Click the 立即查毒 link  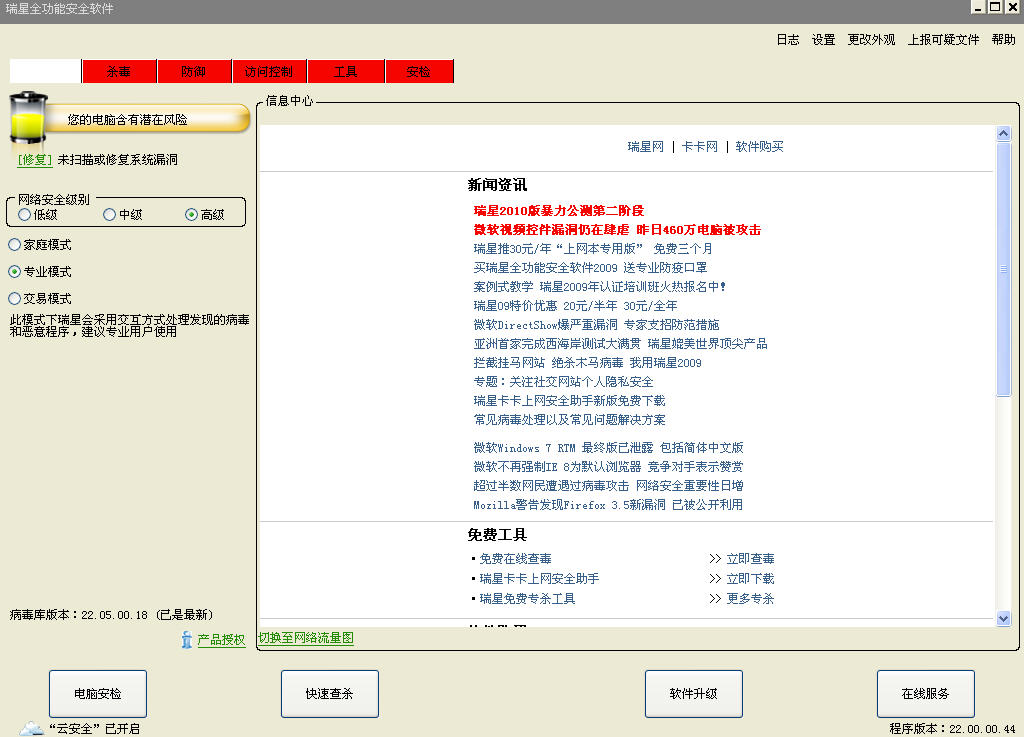point(750,559)
